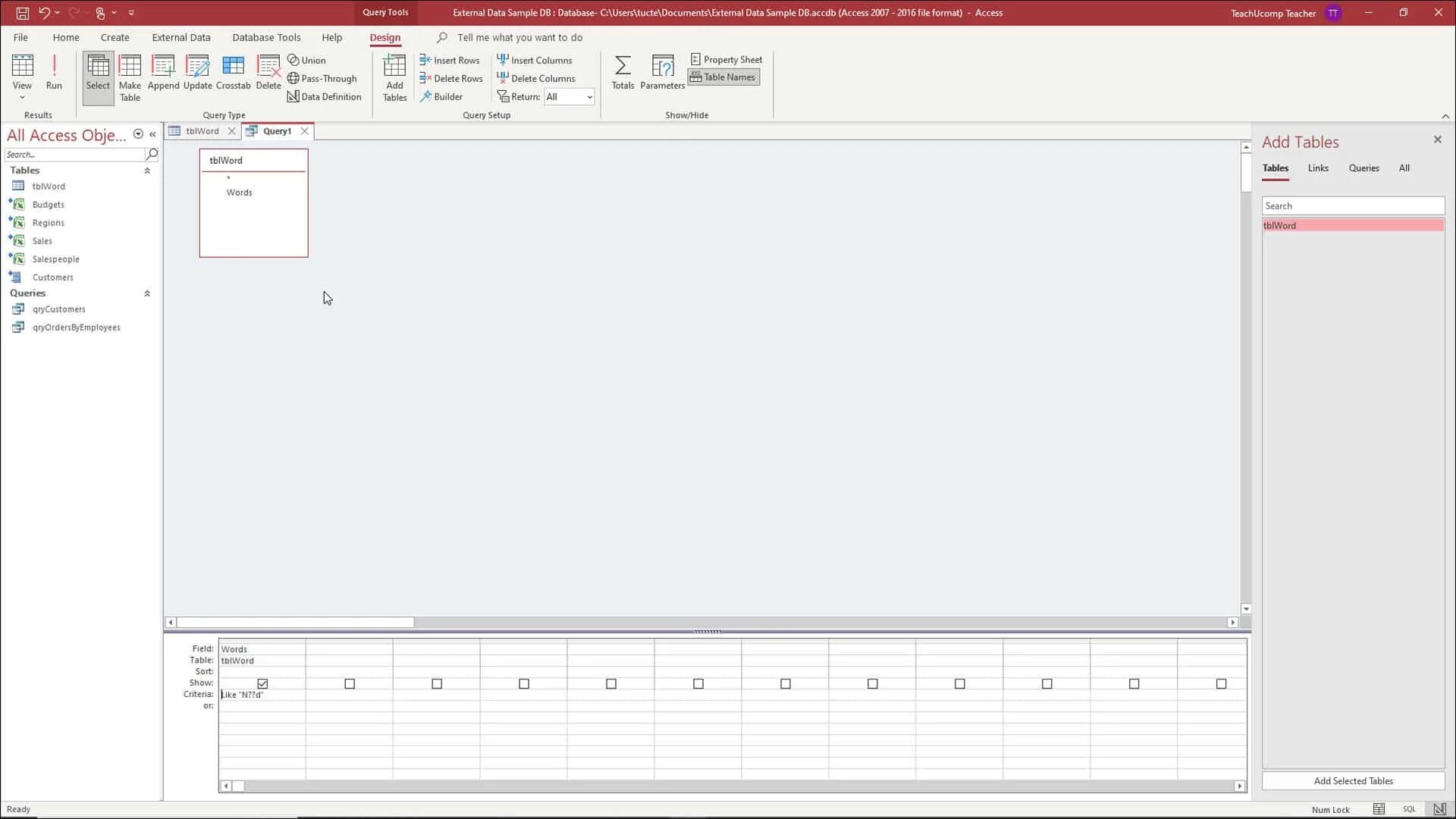Enable the second column Show checkbox

click(349, 683)
